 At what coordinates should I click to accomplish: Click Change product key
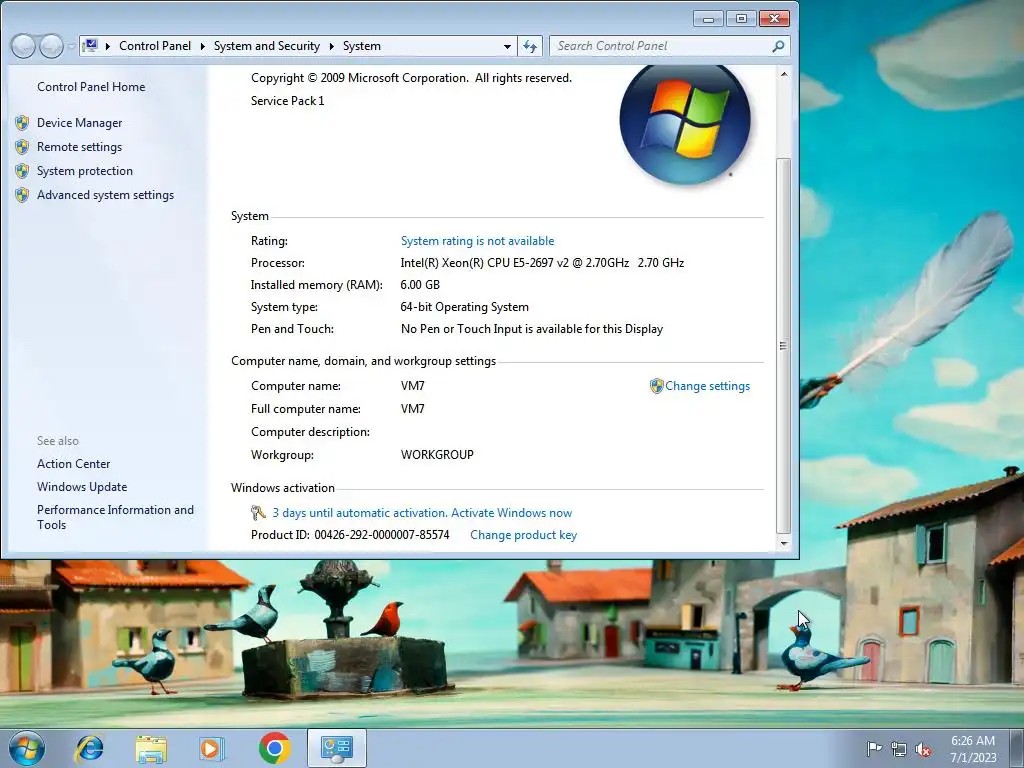[523, 535]
